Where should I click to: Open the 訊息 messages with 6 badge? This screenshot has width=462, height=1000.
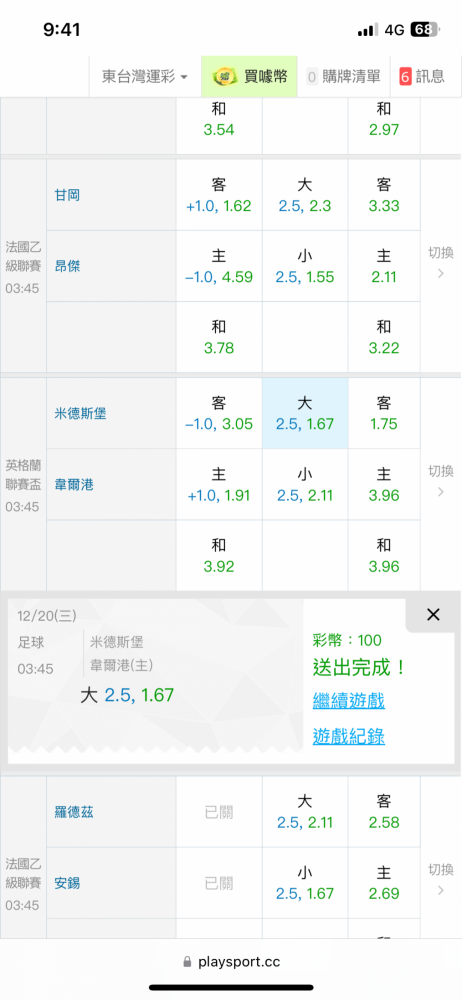click(422, 77)
